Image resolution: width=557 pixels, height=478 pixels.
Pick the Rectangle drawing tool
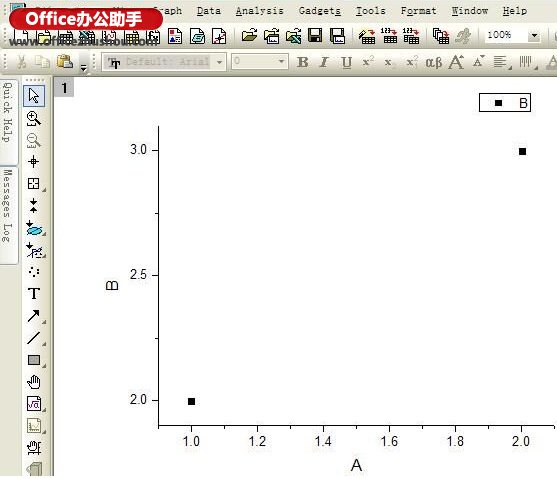pos(34,360)
